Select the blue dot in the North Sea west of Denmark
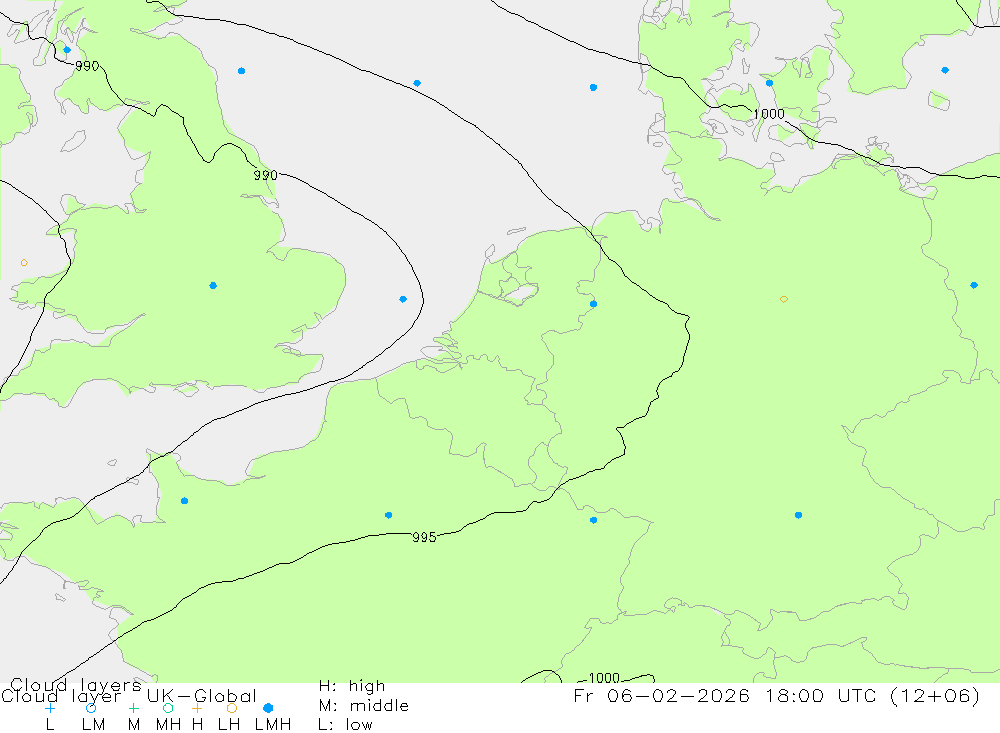The width and height of the screenshot is (1000, 733). coord(593,87)
